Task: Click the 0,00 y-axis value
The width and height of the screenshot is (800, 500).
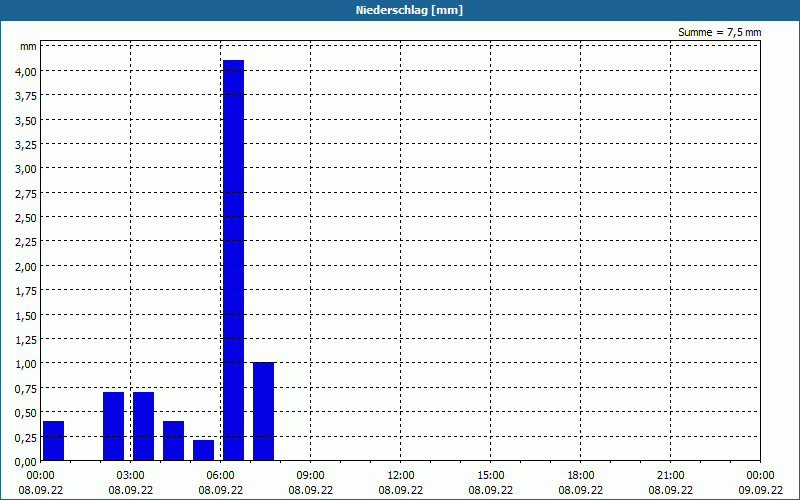Action: [26, 462]
